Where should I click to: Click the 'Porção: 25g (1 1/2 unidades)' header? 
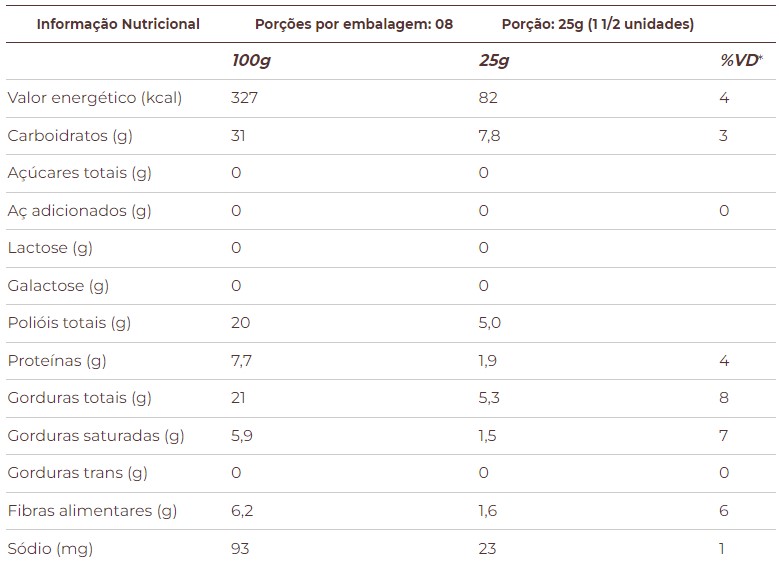click(x=598, y=24)
